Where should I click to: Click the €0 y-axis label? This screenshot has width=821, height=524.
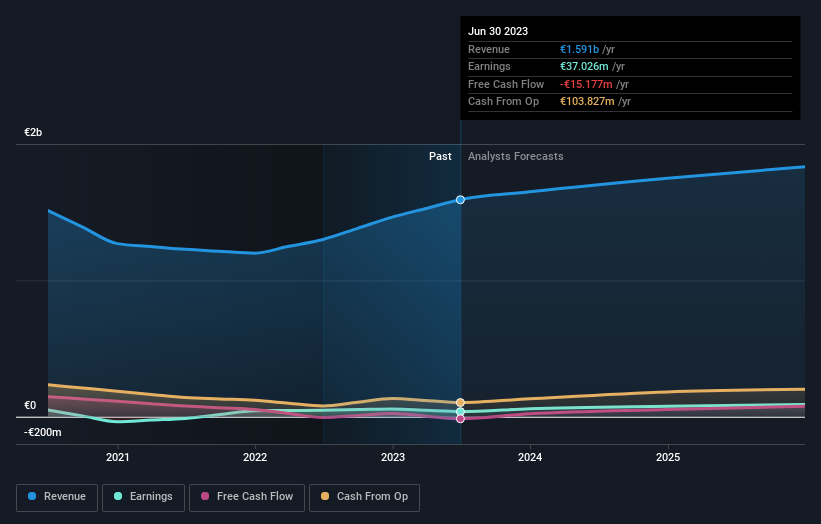(30, 405)
